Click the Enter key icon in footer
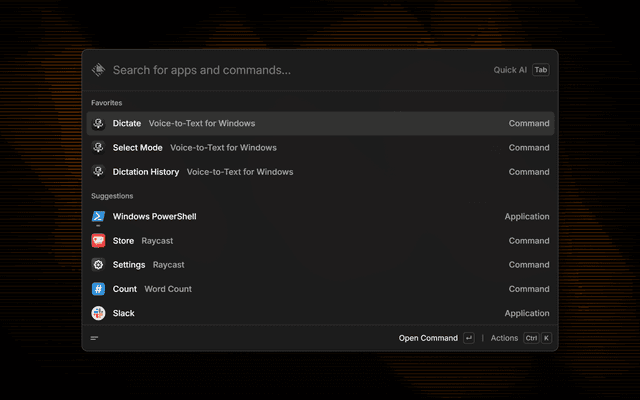Screen dimensions: 640x400 click(x=468, y=338)
